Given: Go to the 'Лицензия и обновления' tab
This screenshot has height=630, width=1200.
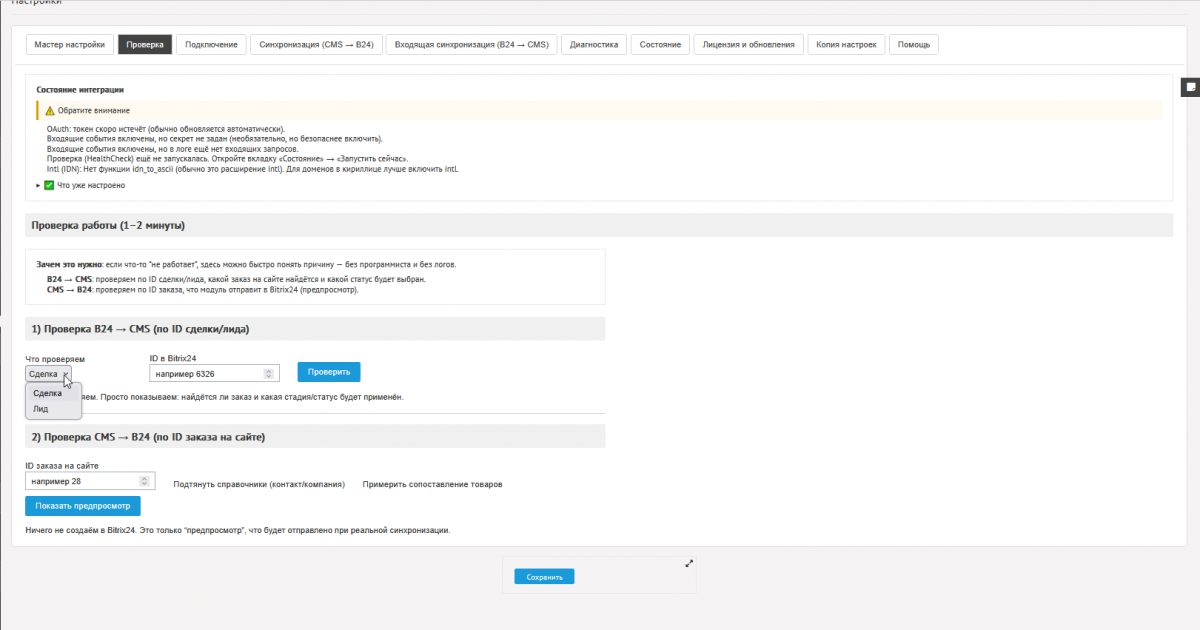Looking at the screenshot, I should (x=748, y=45).
